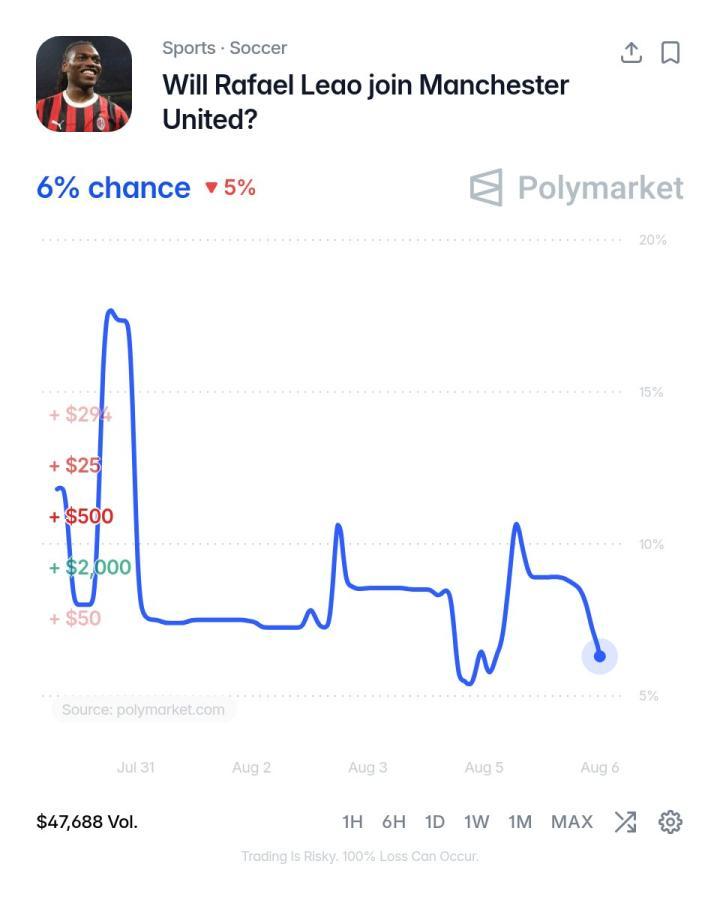Click the current price dot on chart
This screenshot has height=900, width=720.
pyautogui.click(x=599, y=656)
